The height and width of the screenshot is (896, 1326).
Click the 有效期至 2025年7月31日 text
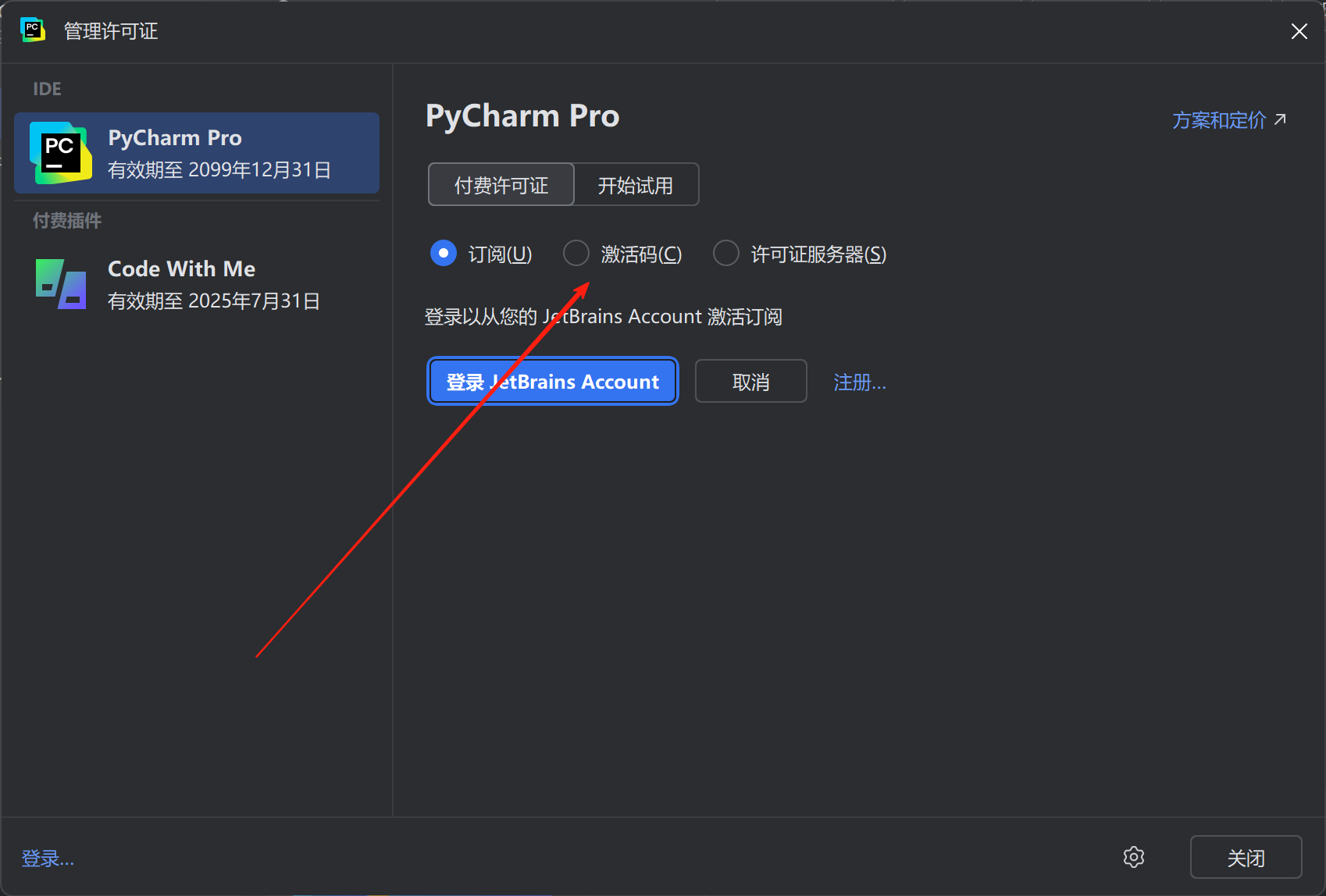(x=214, y=300)
